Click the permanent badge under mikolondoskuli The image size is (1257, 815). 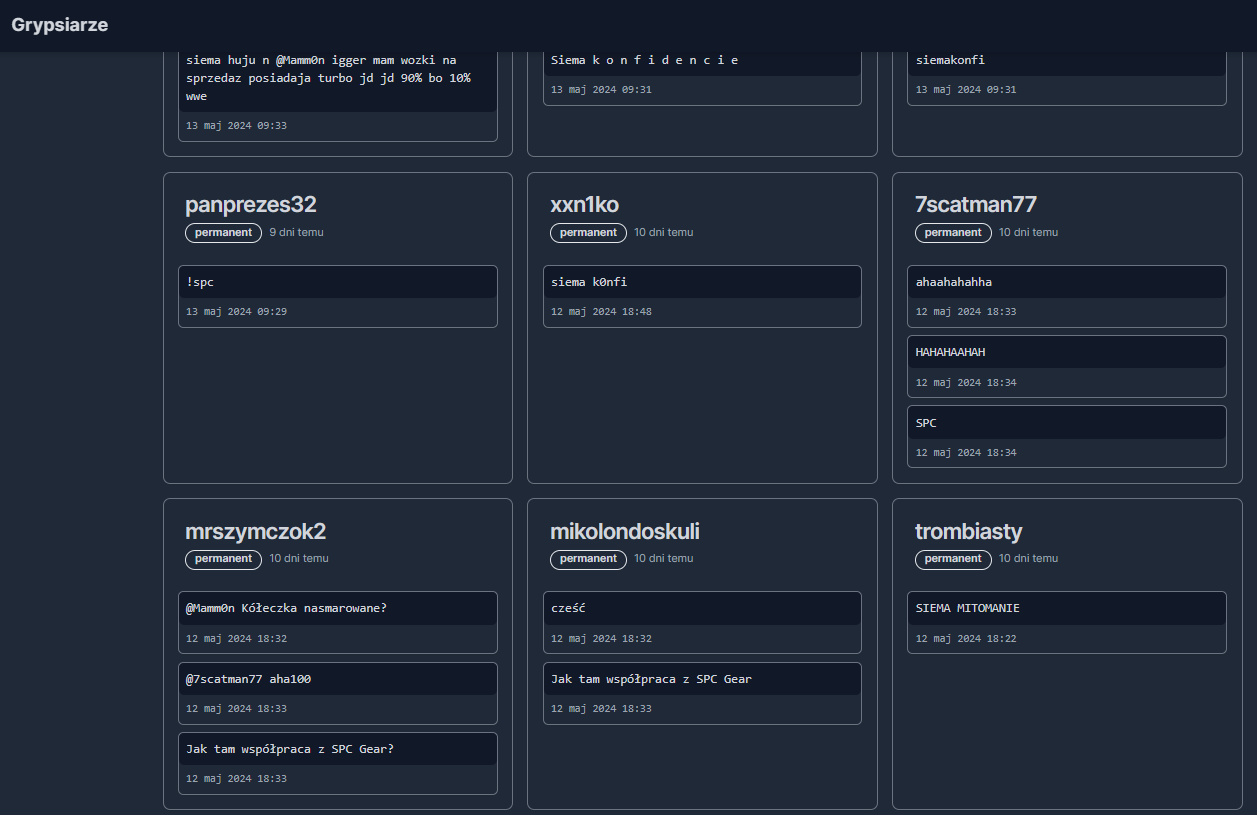588,558
